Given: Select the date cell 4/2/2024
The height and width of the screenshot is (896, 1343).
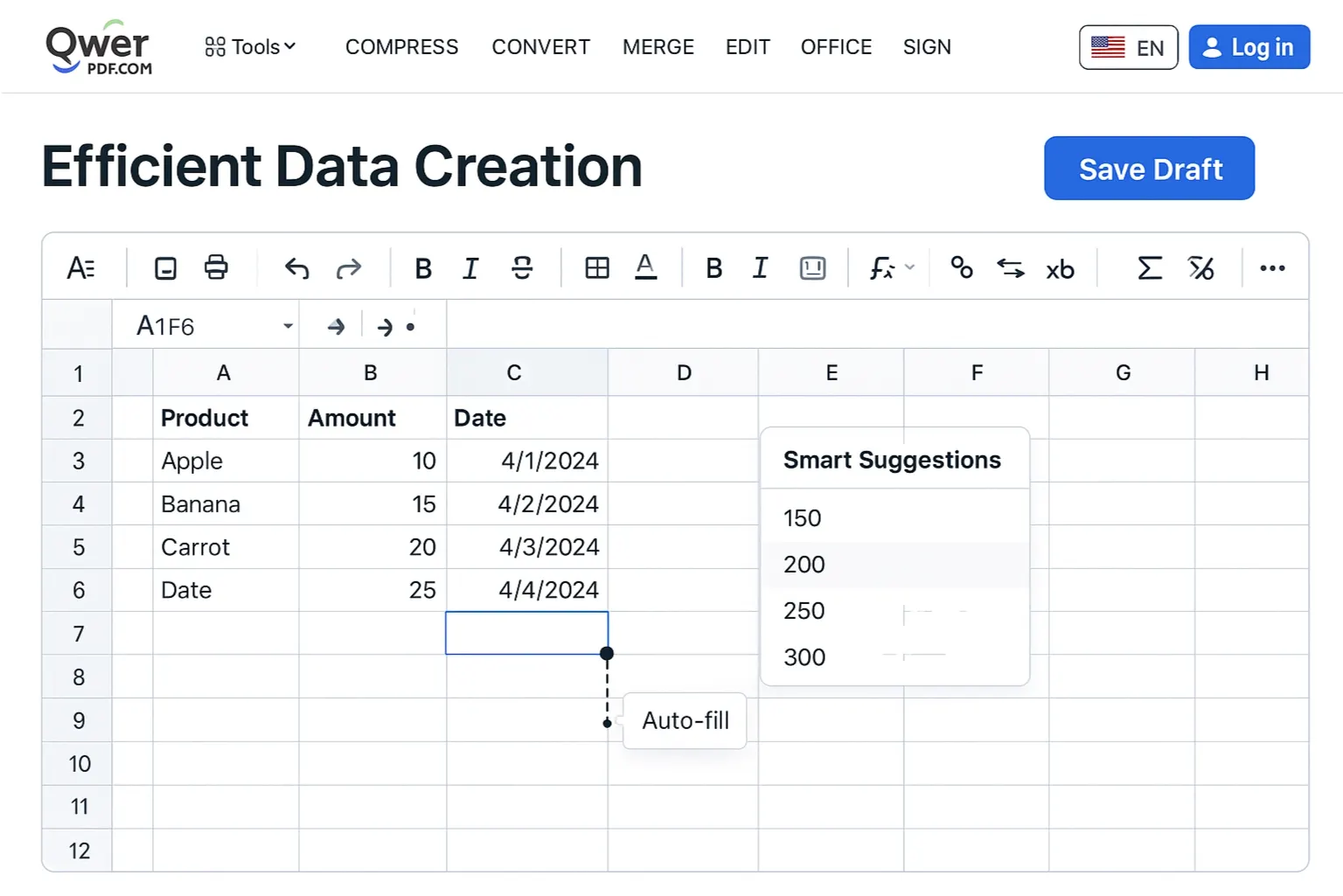Looking at the screenshot, I should click(527, 504).
